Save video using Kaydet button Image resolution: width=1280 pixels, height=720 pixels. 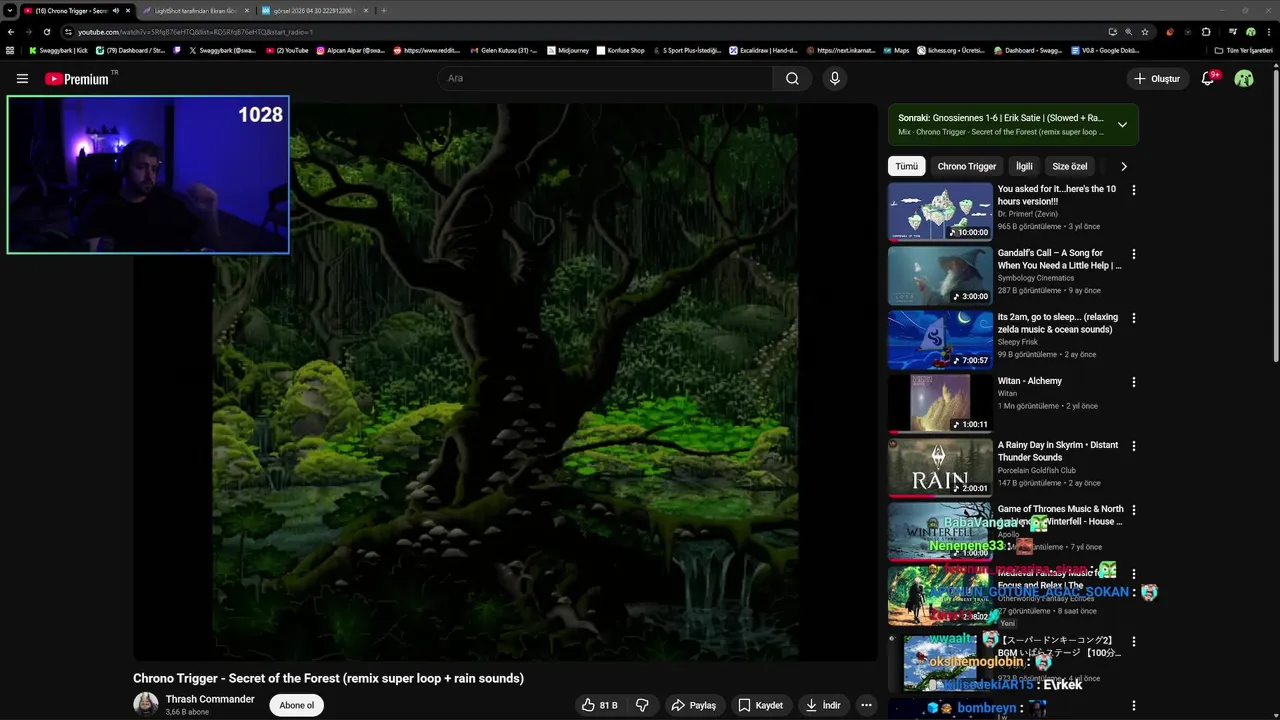coord(761,705)
